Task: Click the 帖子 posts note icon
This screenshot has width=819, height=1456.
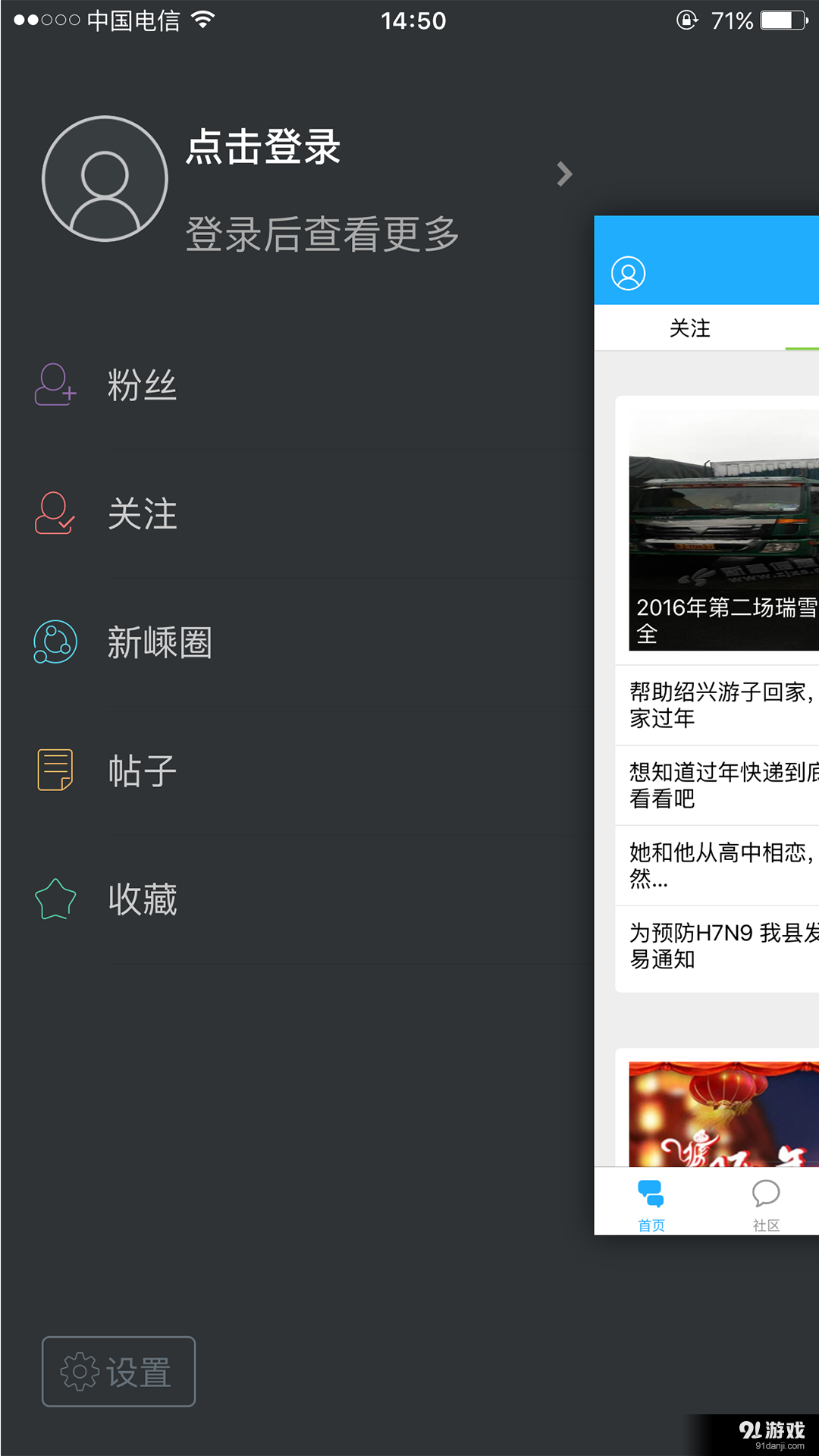Action: 55,770
